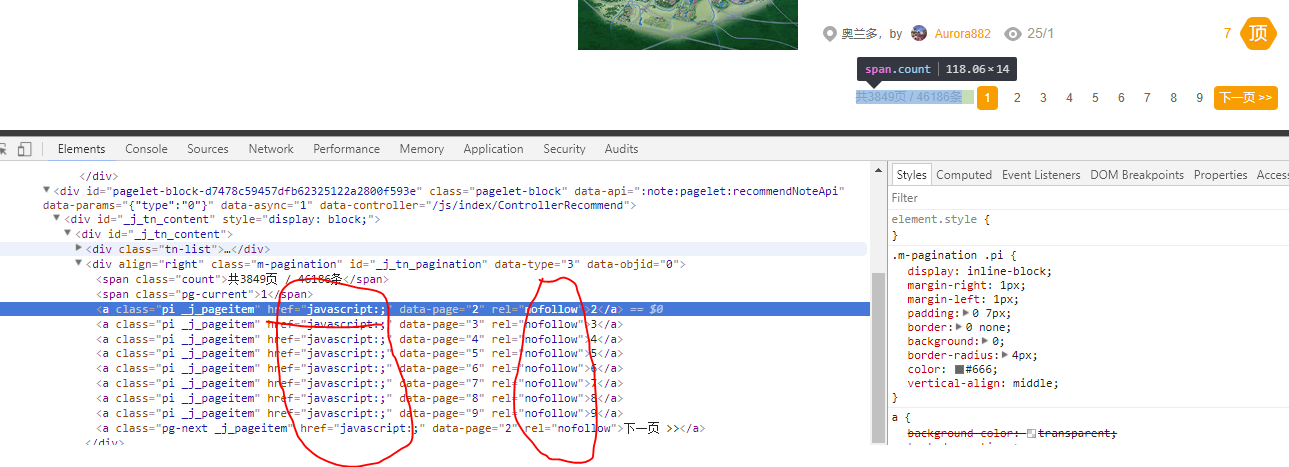Toggle the device toolbar icon in DevTools
1289x467 pixels.
(x=24, y=149)
